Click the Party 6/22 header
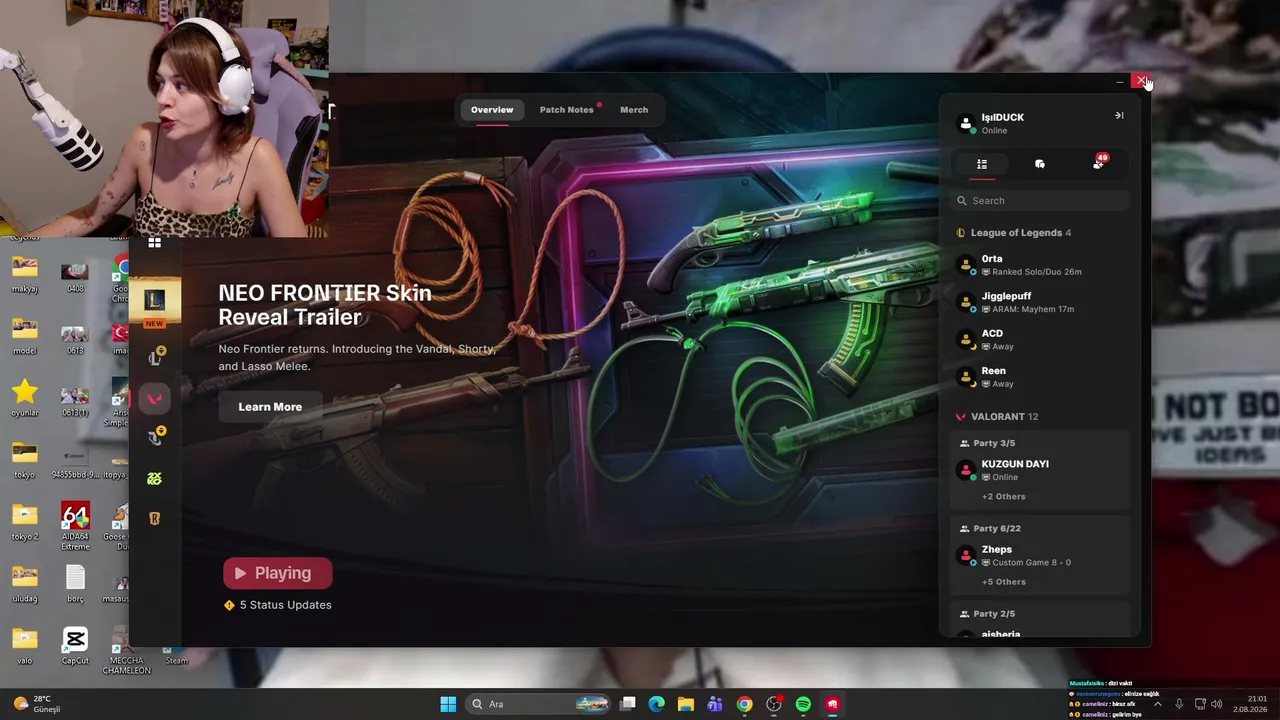1280x720 pixels. click(990, 528)
